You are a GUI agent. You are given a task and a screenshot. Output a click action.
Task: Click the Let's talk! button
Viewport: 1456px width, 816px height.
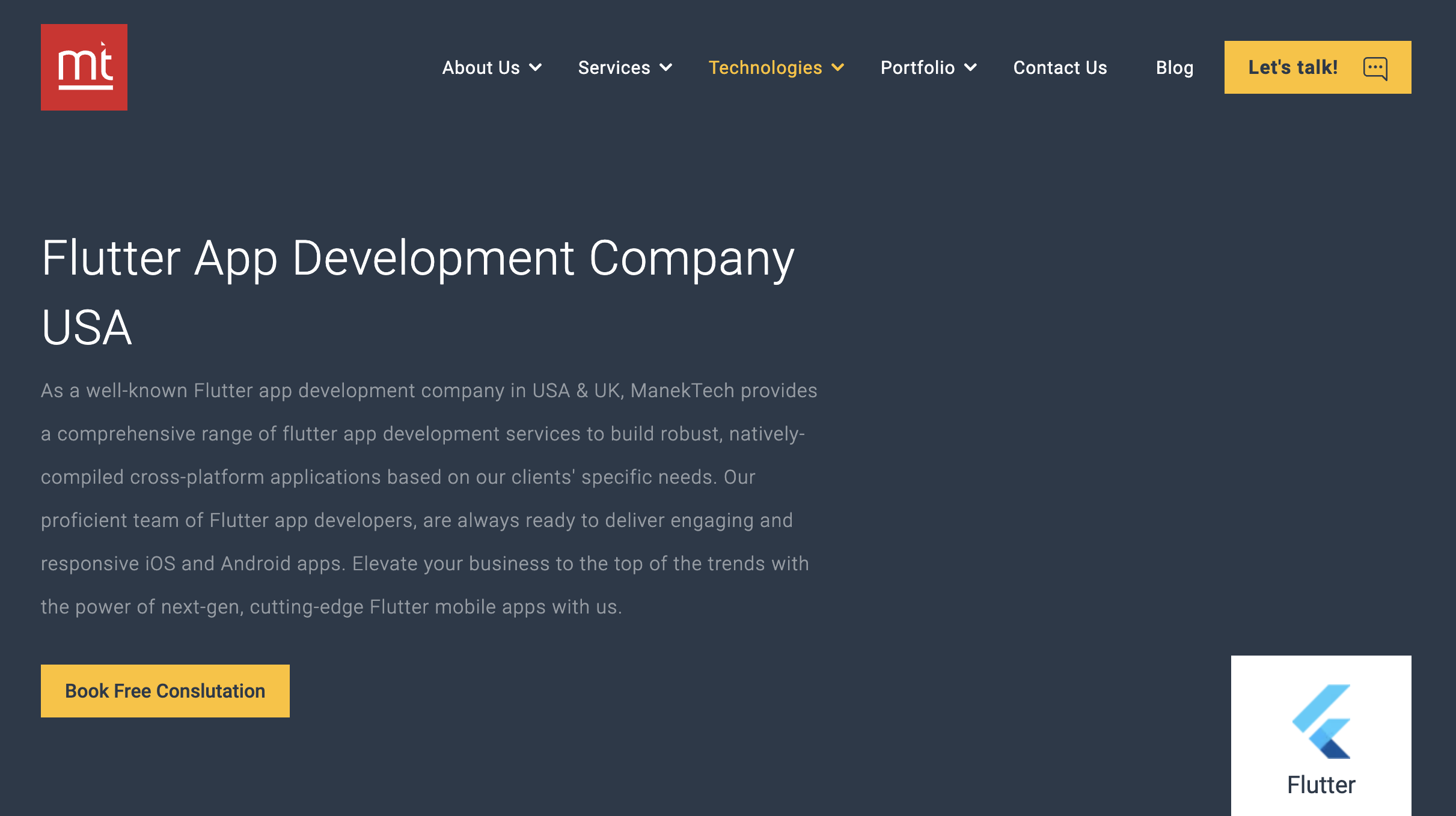pyautogui.click(x=1318, y=67)
